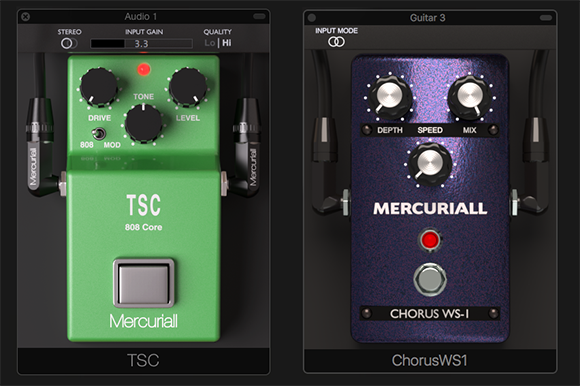
Task: Flip the 808/MOD mini switch
Action: point(98,133)
